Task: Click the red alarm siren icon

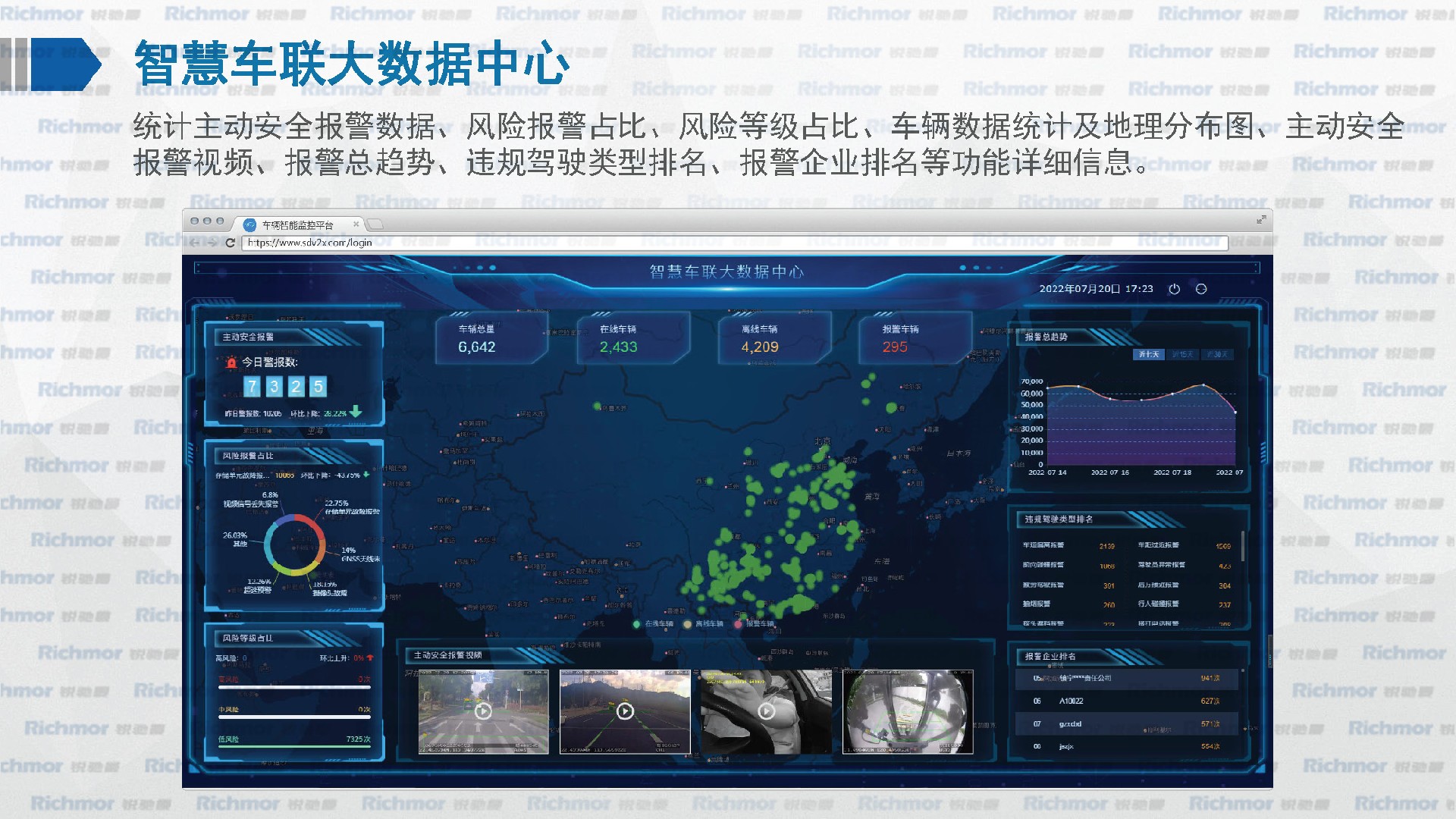Action: point(231,362)
